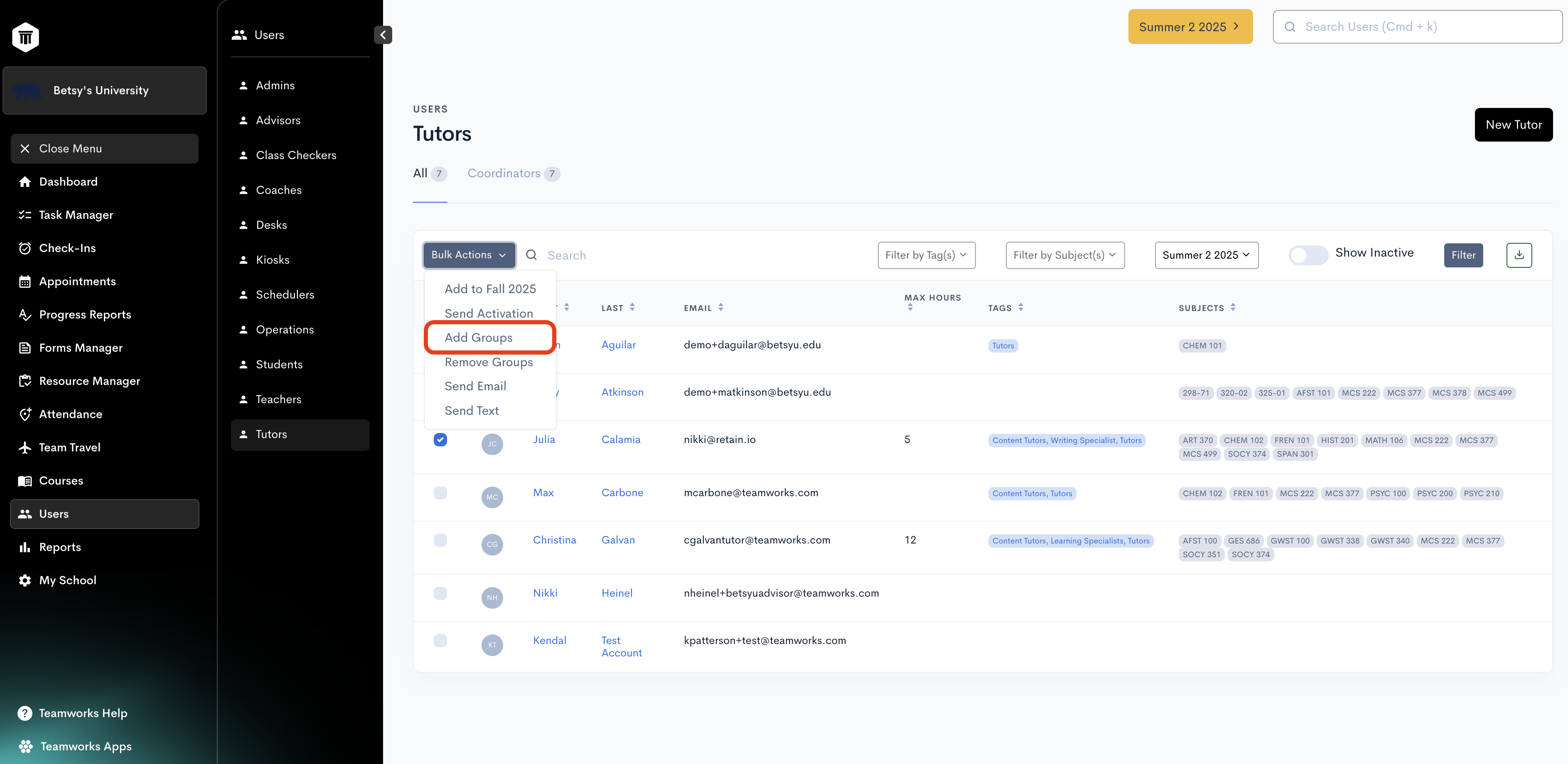Screen dimensions: 1568x764
Task: Click the download export icon
Action: 1519,255
